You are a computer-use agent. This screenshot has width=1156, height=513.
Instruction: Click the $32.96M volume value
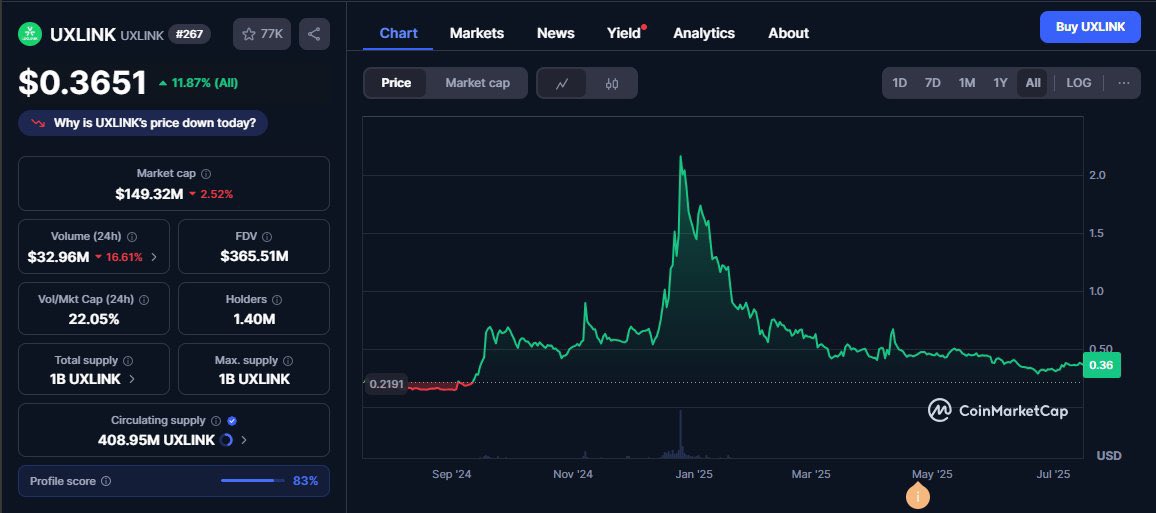(x=58, y=257)
